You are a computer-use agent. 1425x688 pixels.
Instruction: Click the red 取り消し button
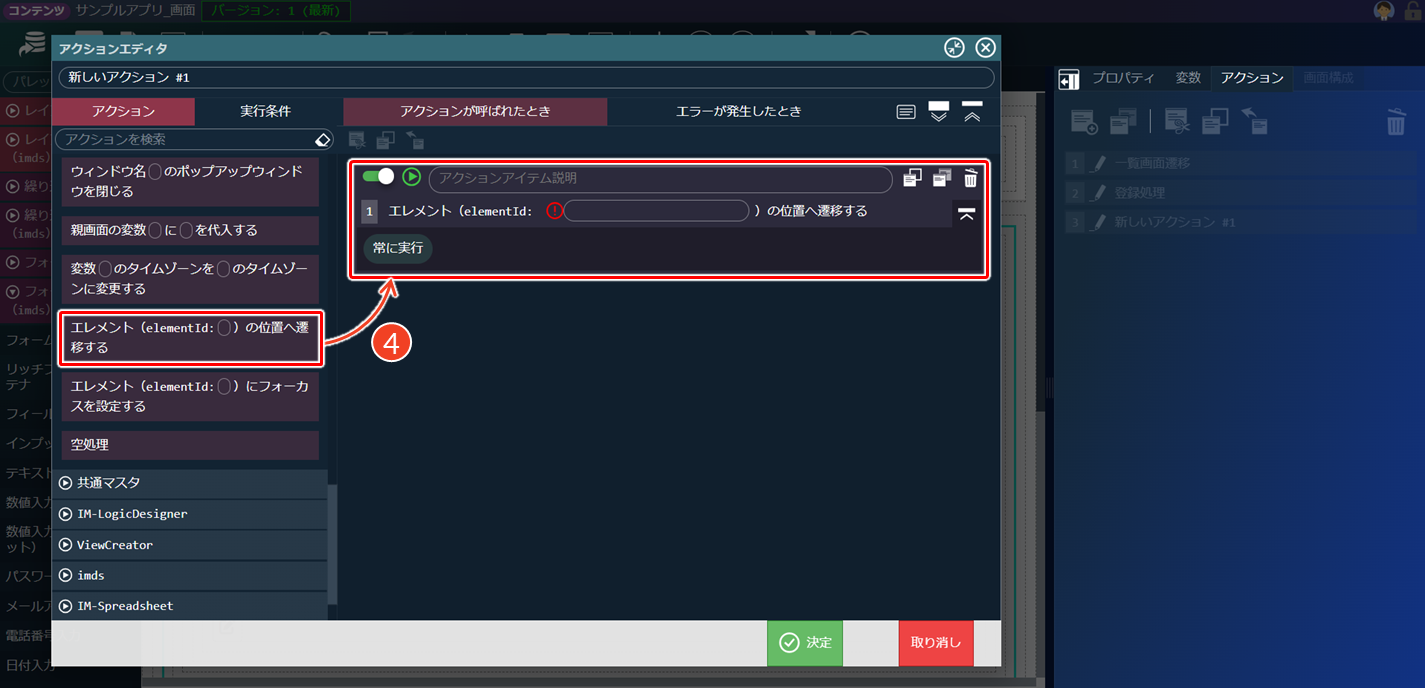(935, 643)
